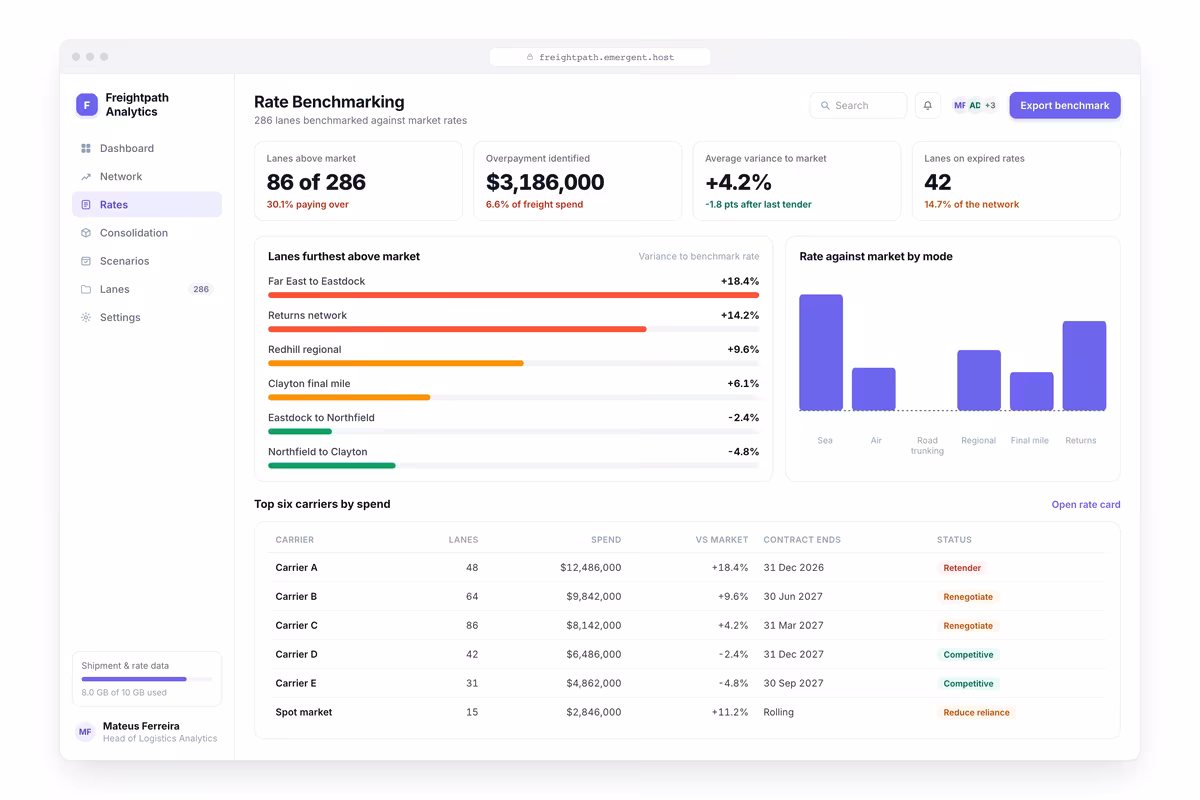The height and width of the screenshot is (800, 1200).
Task: Click the VS MARKET column header
Action: (722, 540)
